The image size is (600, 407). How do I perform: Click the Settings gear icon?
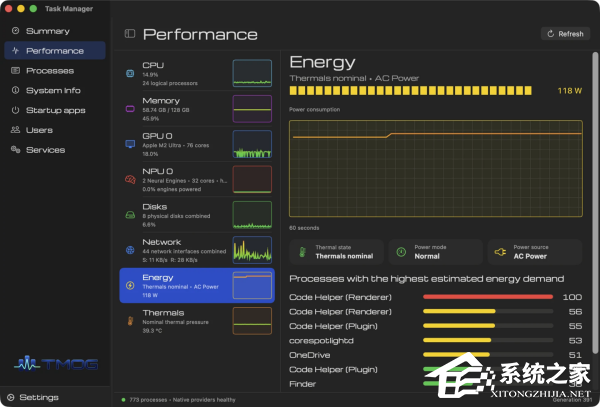(11, 397)
